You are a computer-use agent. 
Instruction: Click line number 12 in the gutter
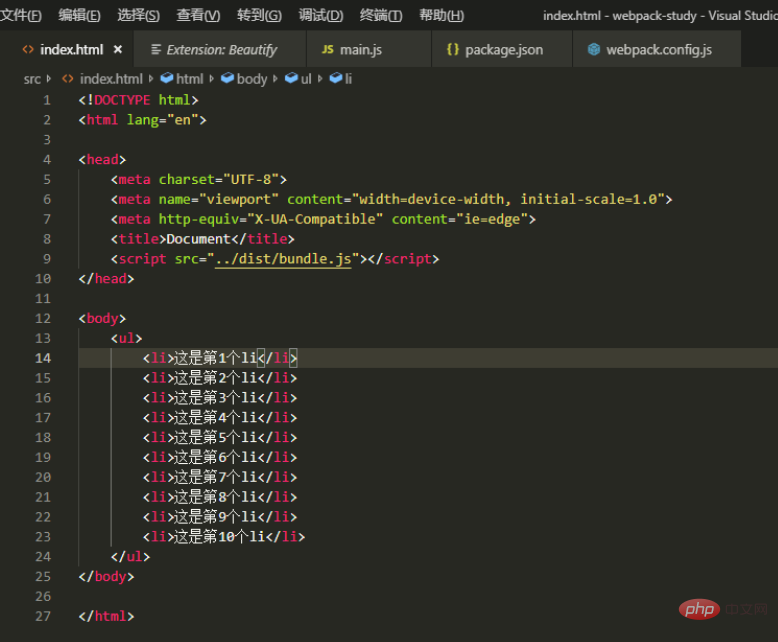[x=42, y=318]
